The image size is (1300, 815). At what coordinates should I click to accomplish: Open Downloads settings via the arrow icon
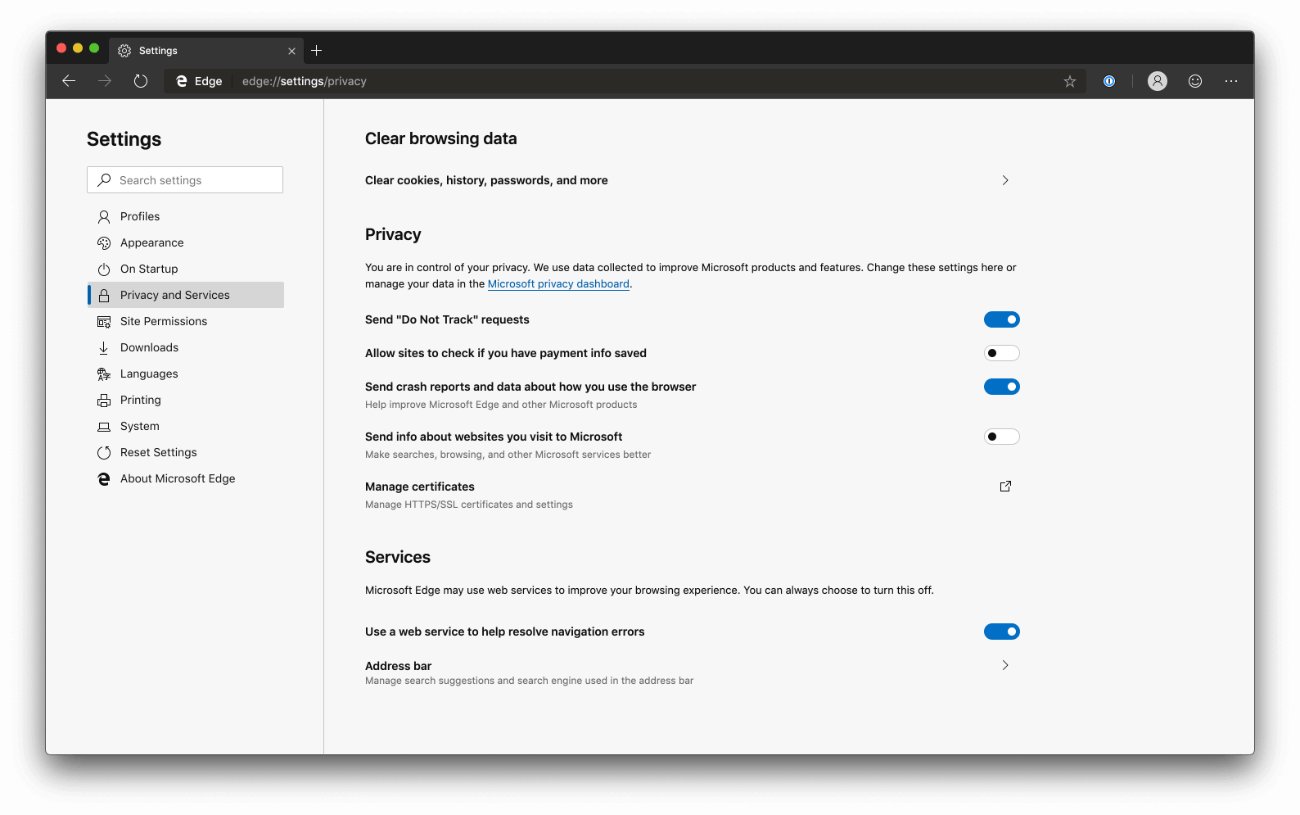coord(104,347)
